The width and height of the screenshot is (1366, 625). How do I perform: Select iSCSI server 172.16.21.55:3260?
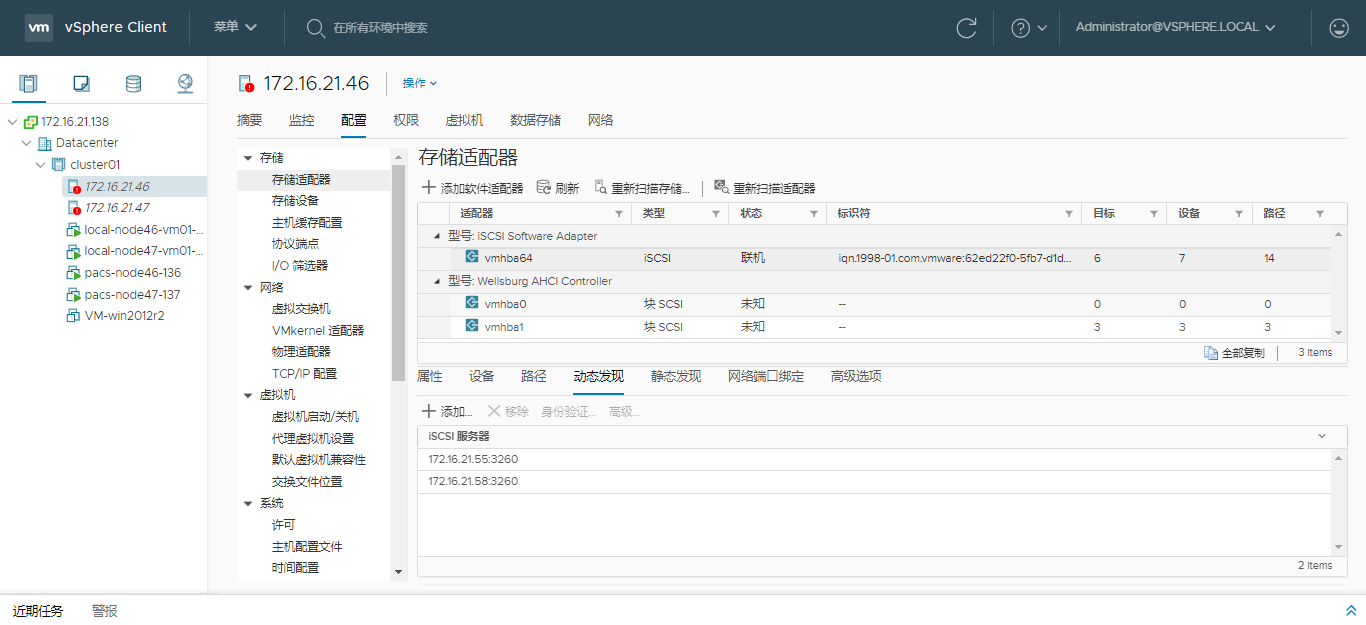pos(874,460)
